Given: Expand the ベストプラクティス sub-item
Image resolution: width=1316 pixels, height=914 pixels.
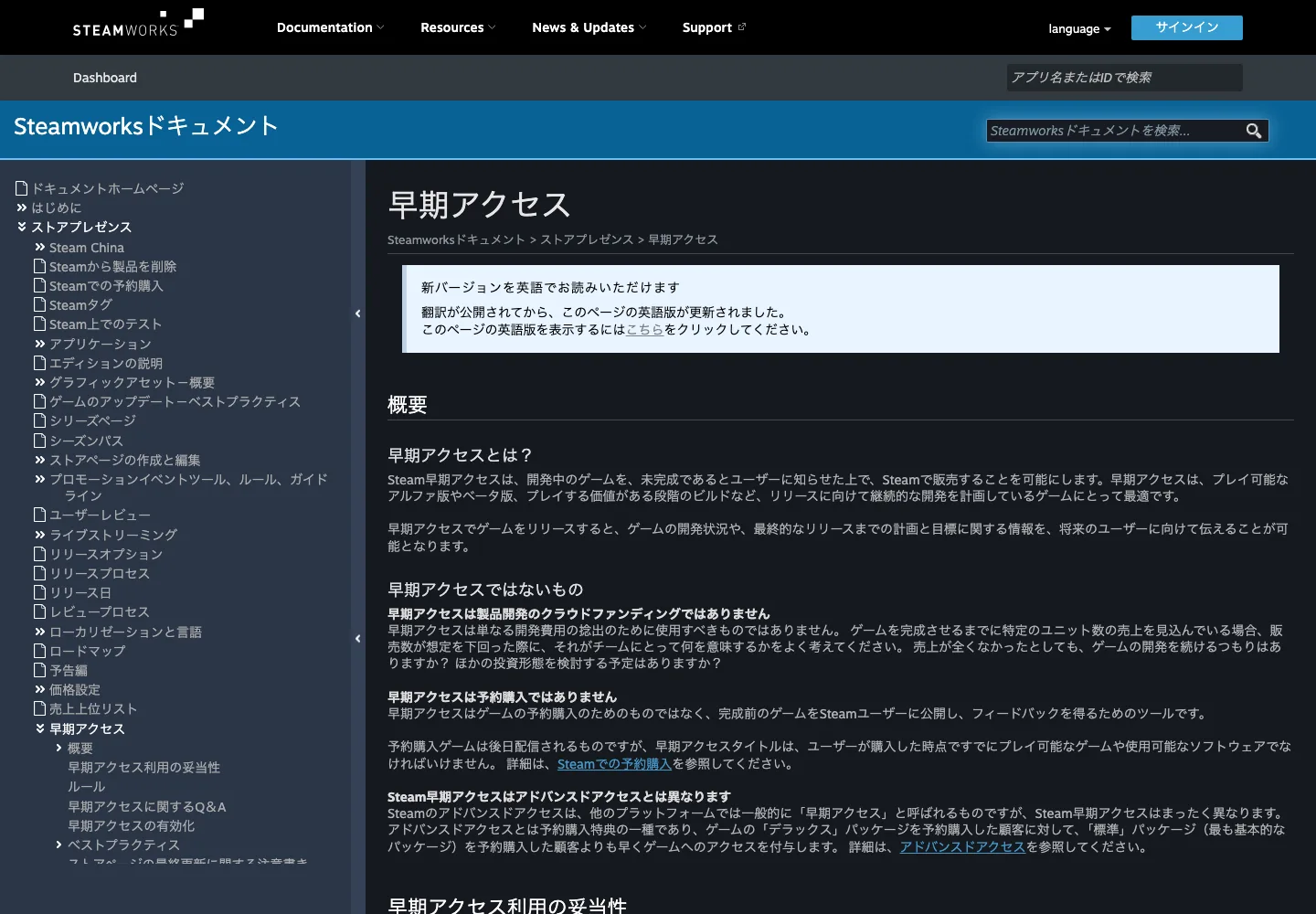Looking at the screenshot, I should coord(59,845).
